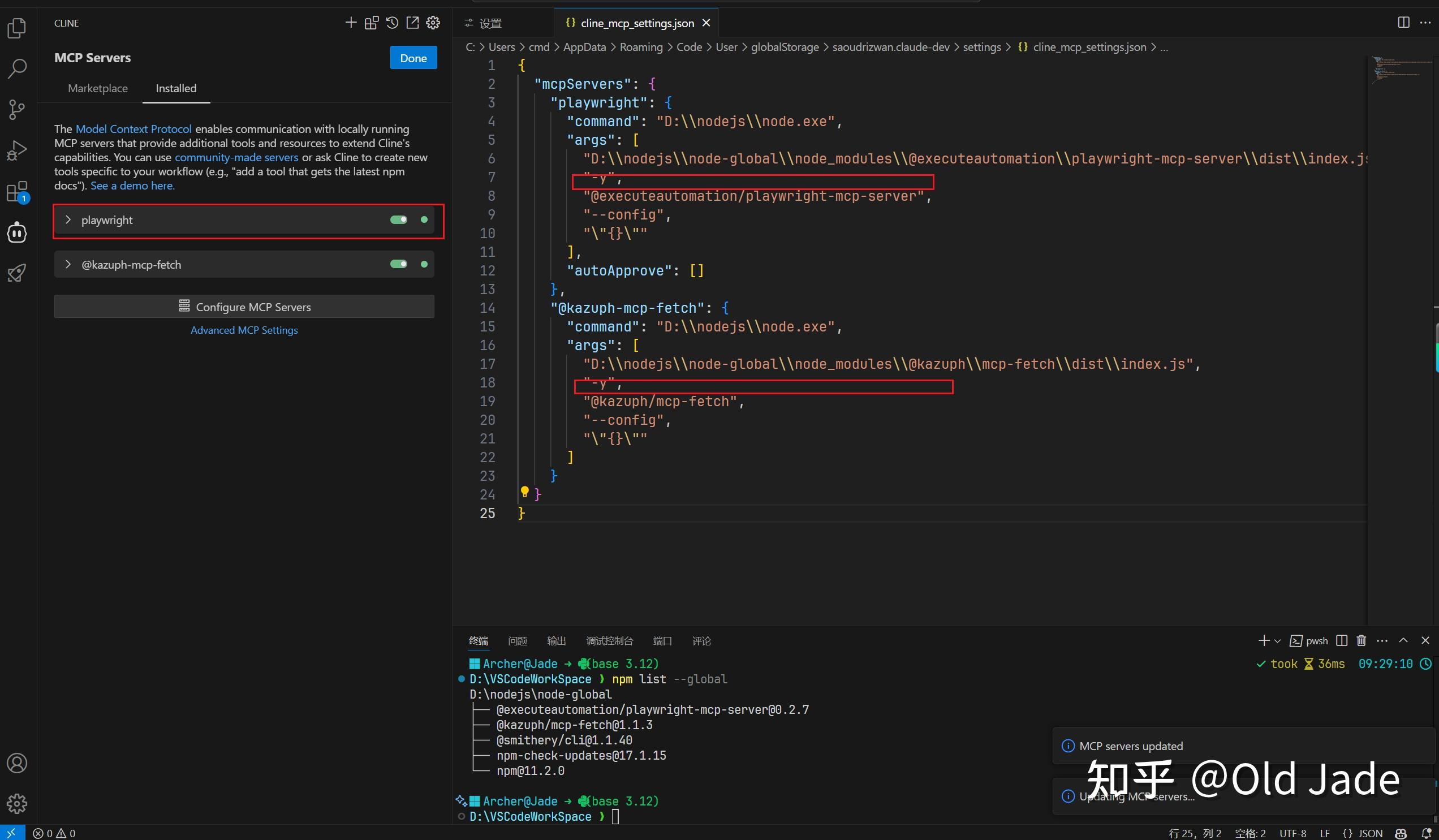The width and height of the screenshot is (1439, 840).
Task: Disable the @kazuph-mcp-fetch MCP server
Action: (399, 264)
